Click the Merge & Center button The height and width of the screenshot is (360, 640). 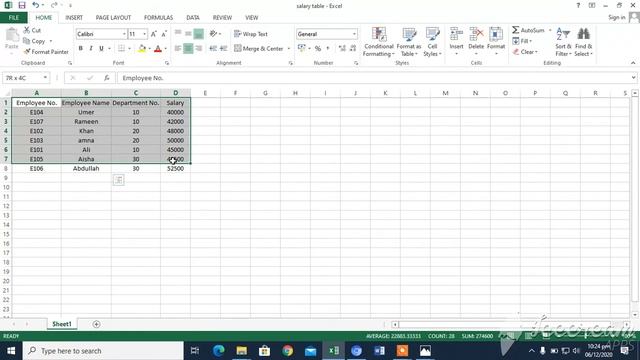[x=259, y=49]
